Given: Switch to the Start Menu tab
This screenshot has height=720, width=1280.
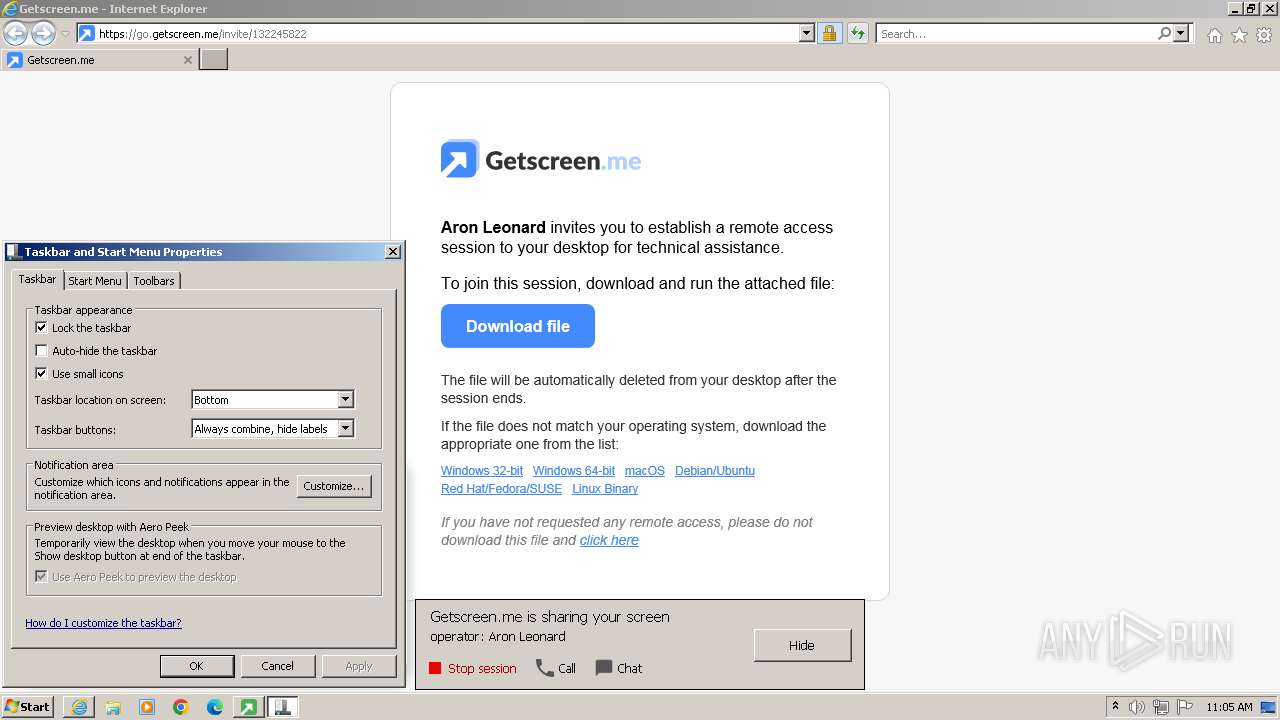Looking at the screenshot, I should (95, 281).
